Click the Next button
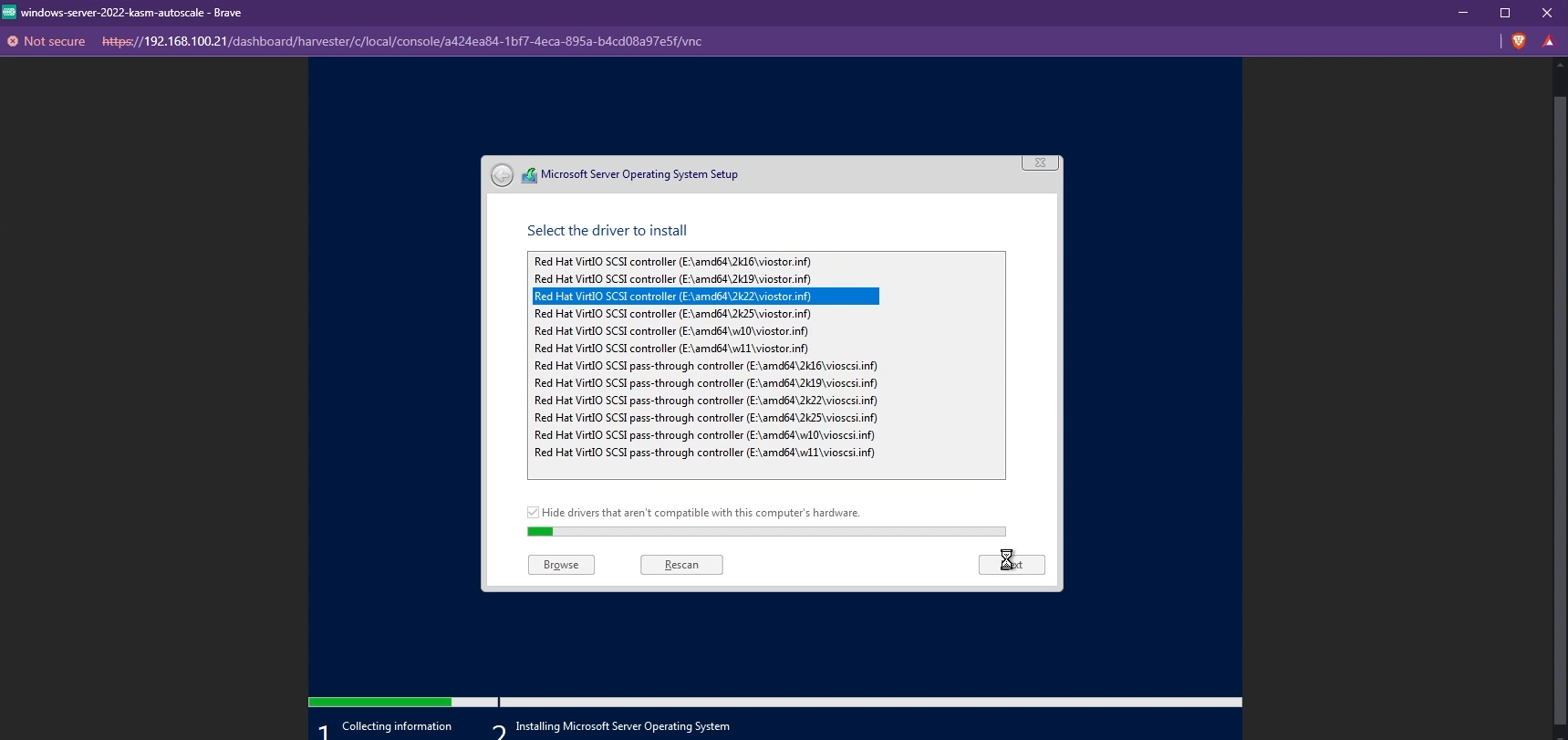Screen dimensions: 1568x740 [1012, 565]
